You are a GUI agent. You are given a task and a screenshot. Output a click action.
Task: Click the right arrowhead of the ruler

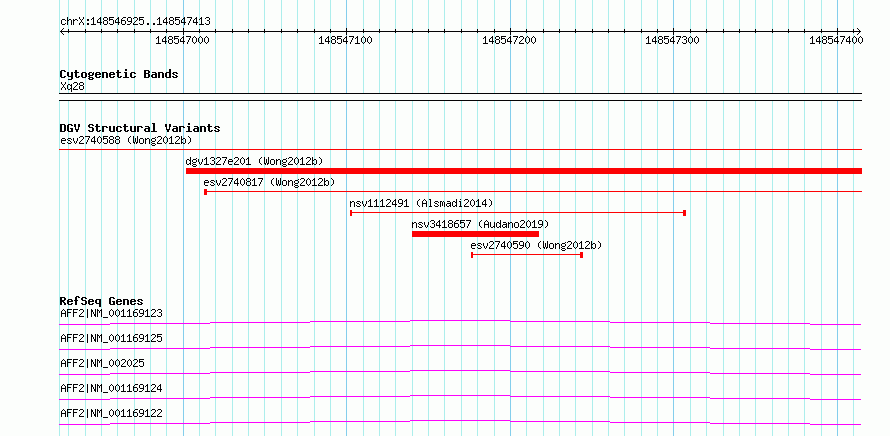pyautogui.click(x=859, y=31)
